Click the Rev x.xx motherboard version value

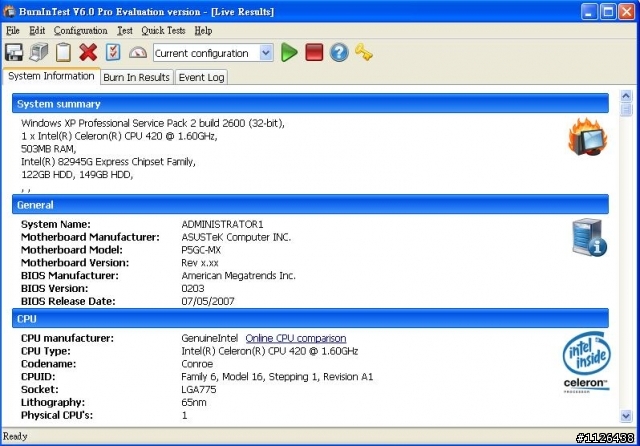tap(200, 263)
